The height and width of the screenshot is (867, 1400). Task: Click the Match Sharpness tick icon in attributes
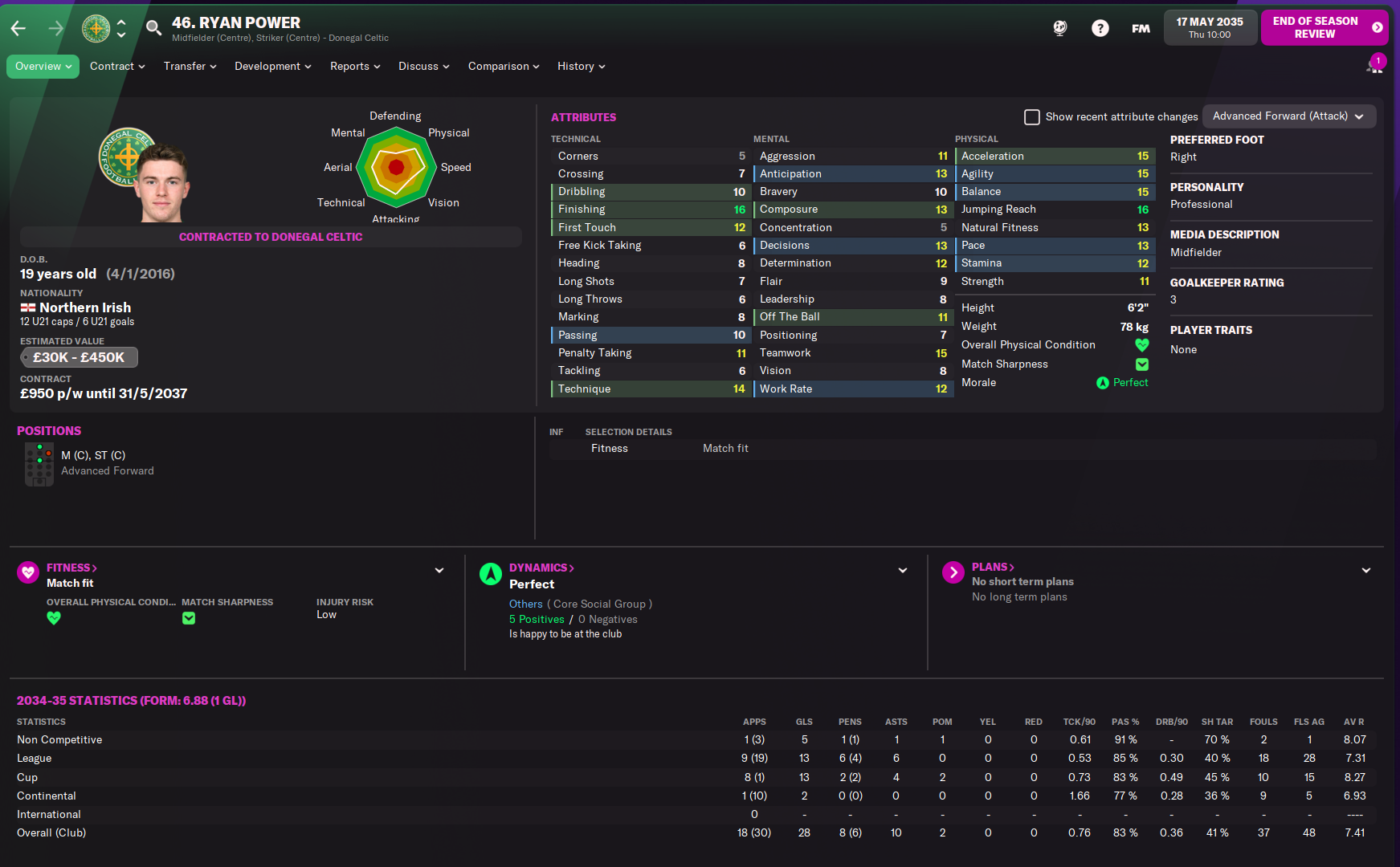click(x=1142, y=364)
